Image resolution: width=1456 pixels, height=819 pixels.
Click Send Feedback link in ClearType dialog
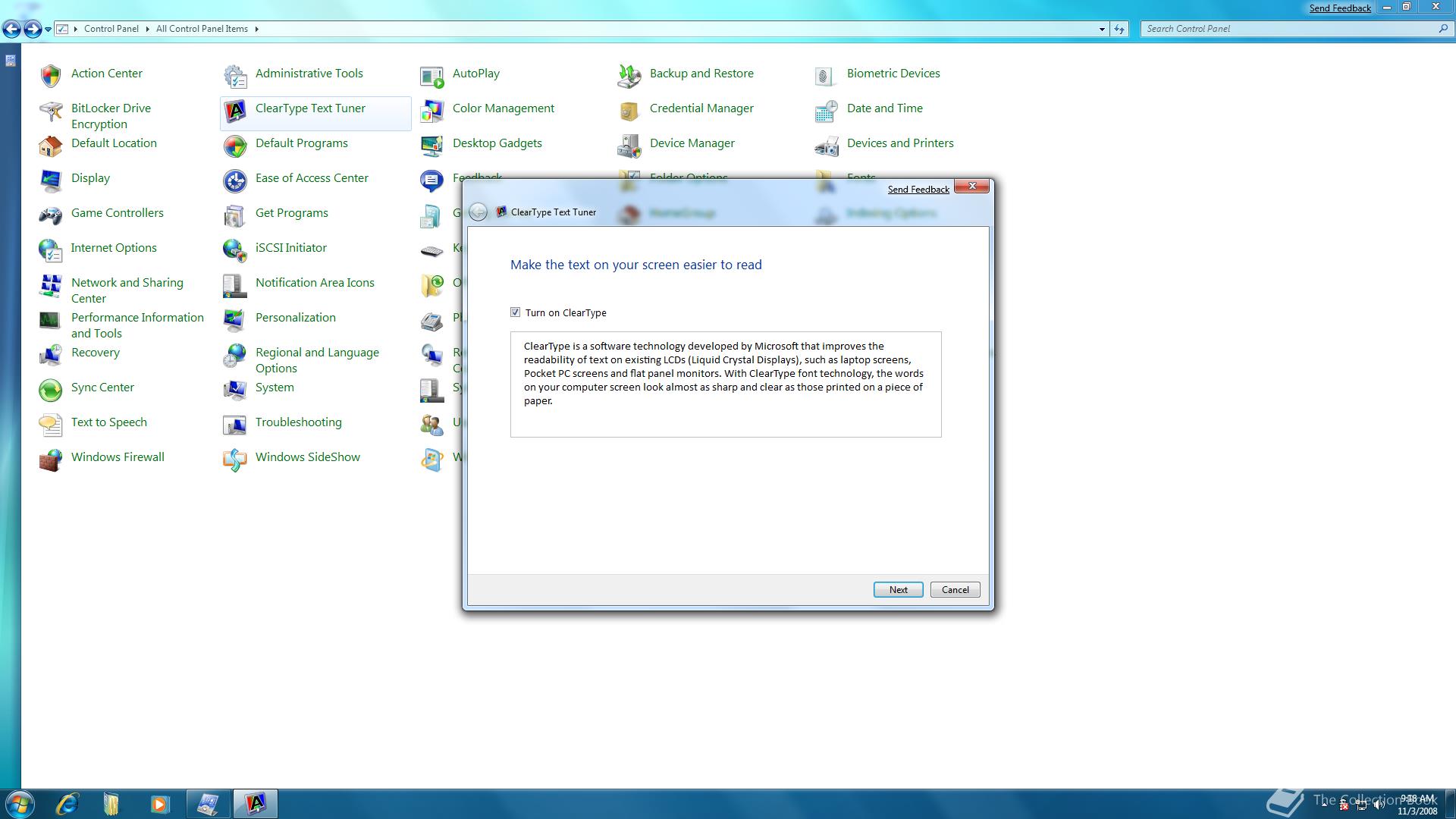tap(918, 190)
